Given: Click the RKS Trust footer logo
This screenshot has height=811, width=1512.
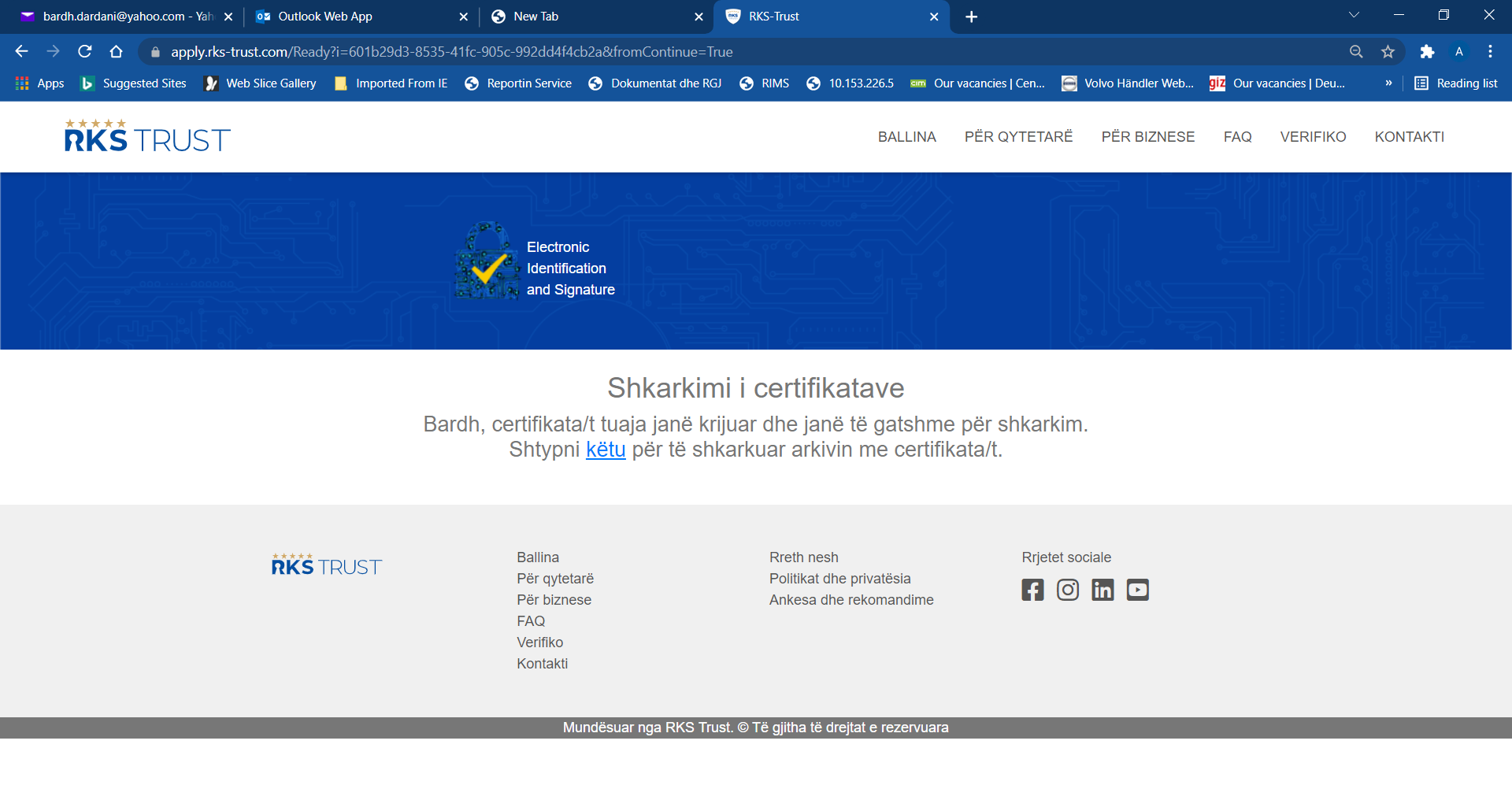Looking at the screenshot, I should tap(327, 564).
